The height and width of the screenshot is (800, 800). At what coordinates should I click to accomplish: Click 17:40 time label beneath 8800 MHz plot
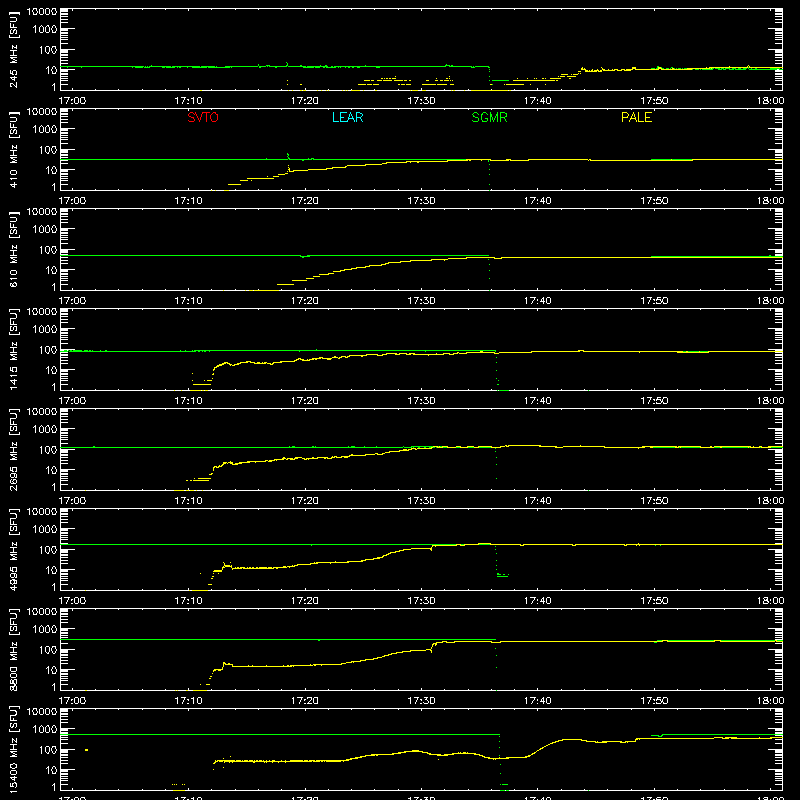tap(537, 701)
